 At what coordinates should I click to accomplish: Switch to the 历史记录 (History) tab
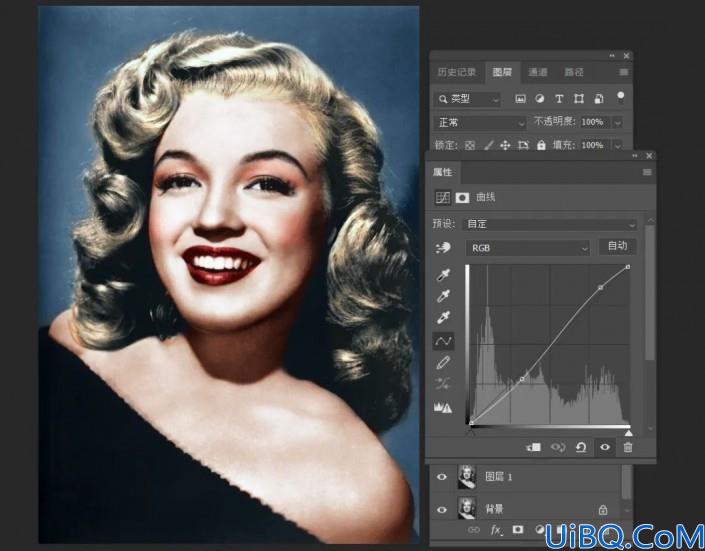coord(456,72)
